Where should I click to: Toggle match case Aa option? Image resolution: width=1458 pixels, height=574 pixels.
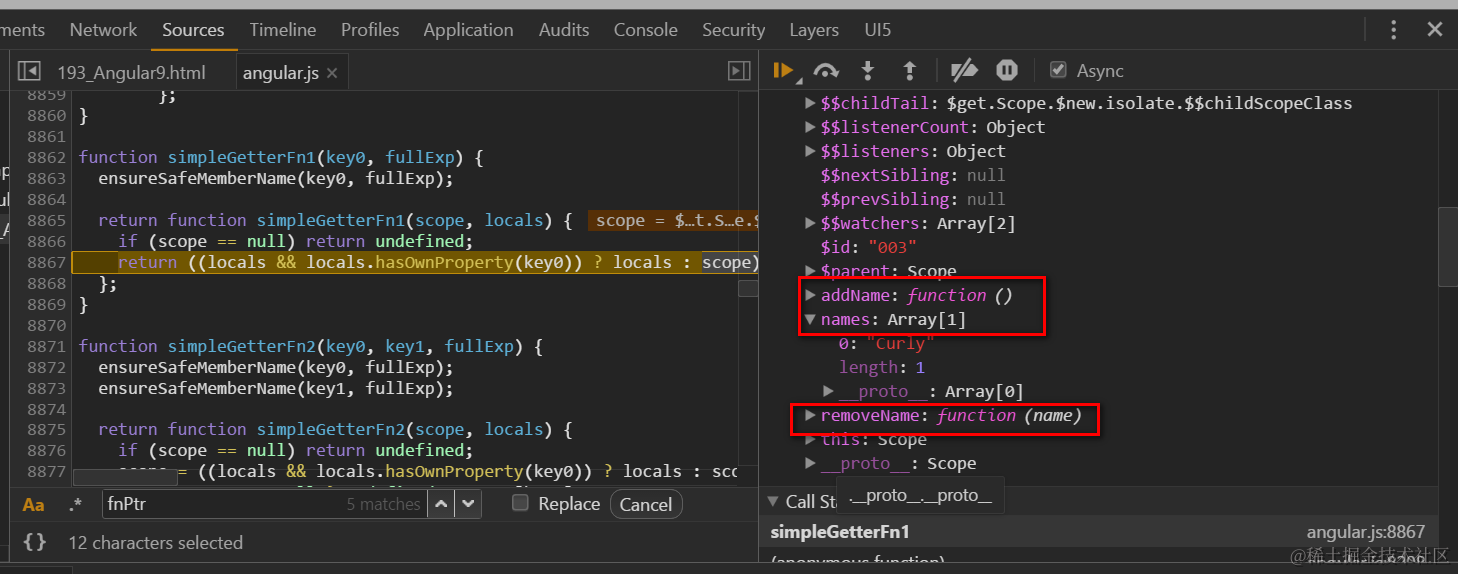(34, 504)
